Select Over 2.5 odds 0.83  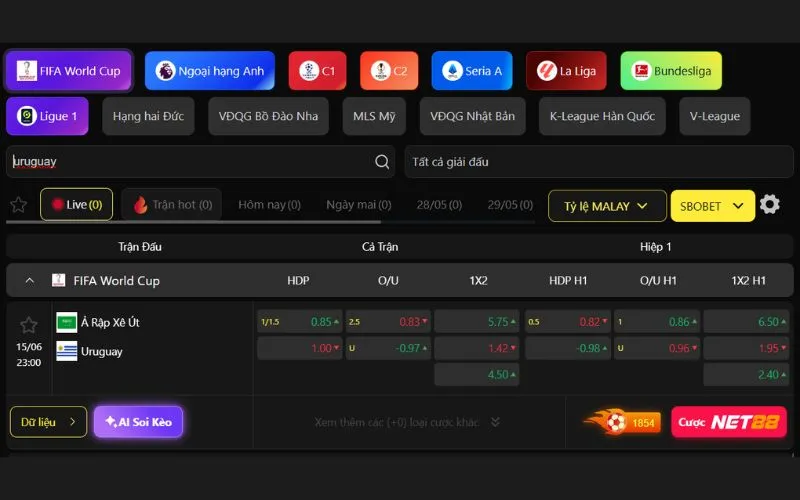click(388, 322)
